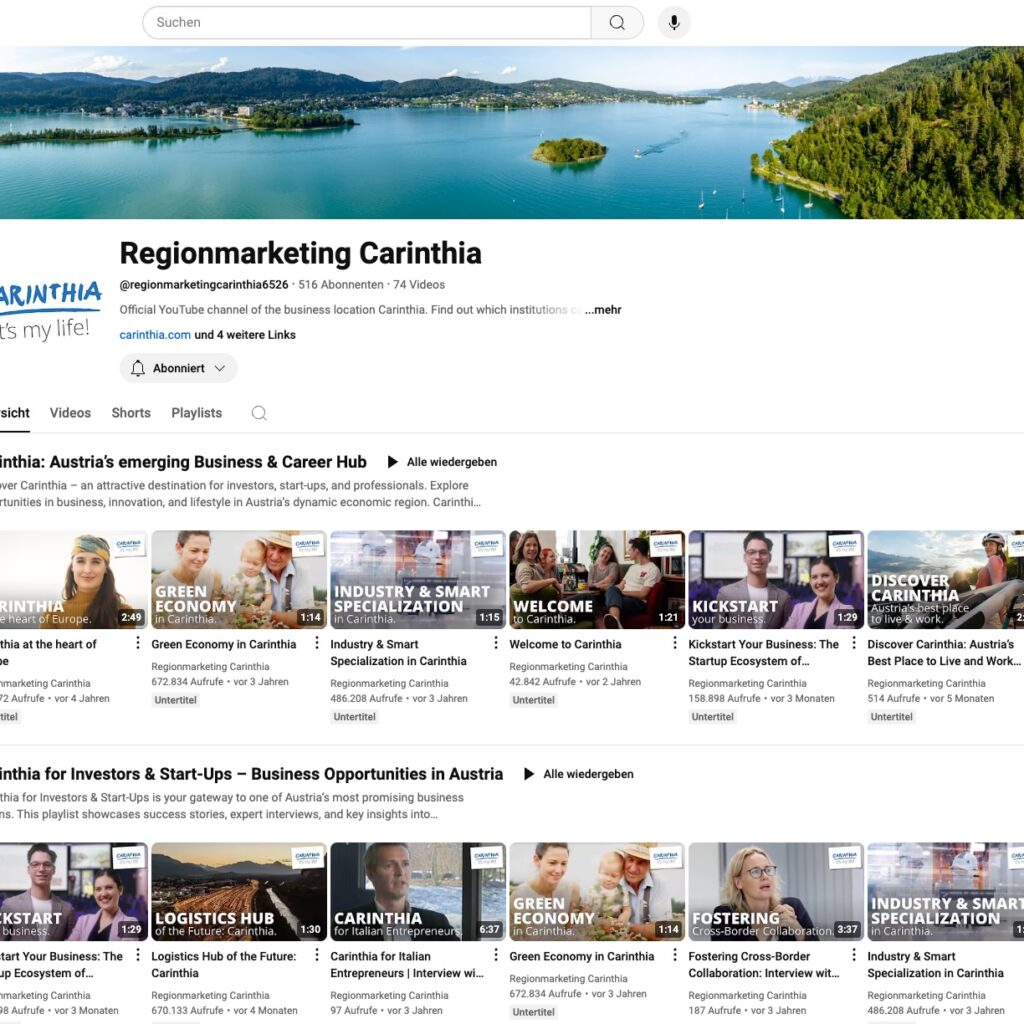Play all in Investors & Start-Ups playlist

579,774
